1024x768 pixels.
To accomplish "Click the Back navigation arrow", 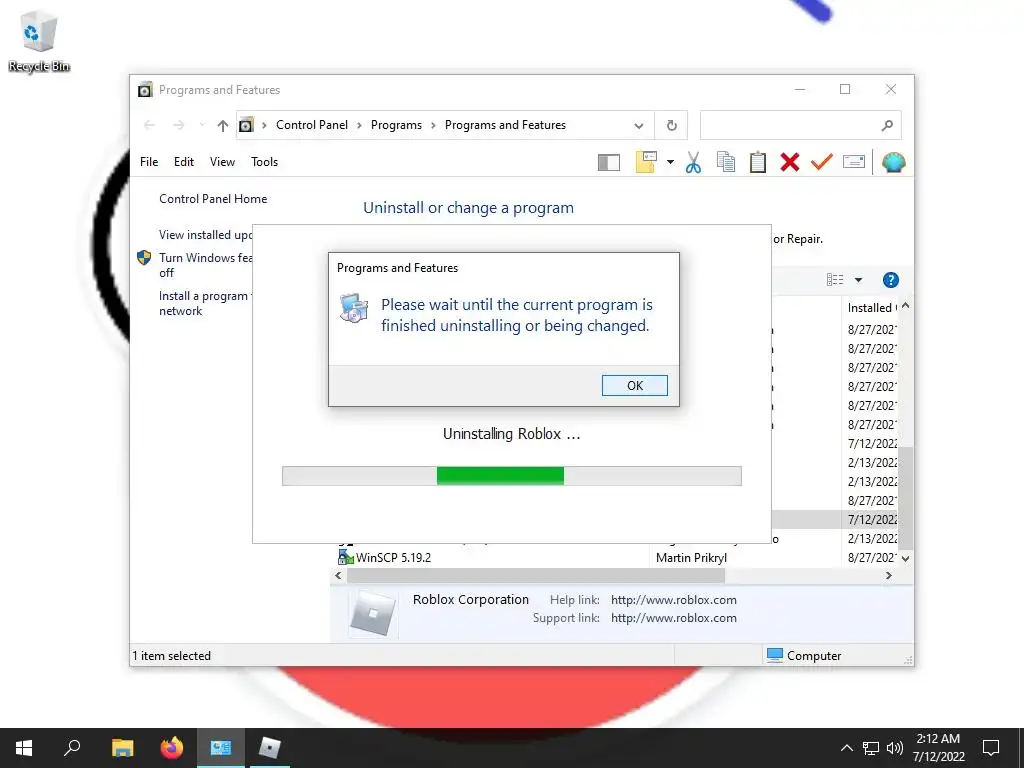I will (x=149, y=125).
